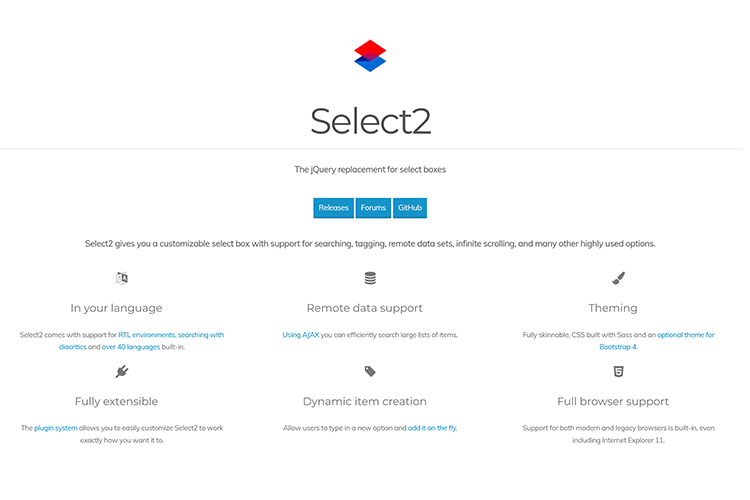Click the In your language heading
The height and width of the screenshot is (500, 750).
coord(116,308)
